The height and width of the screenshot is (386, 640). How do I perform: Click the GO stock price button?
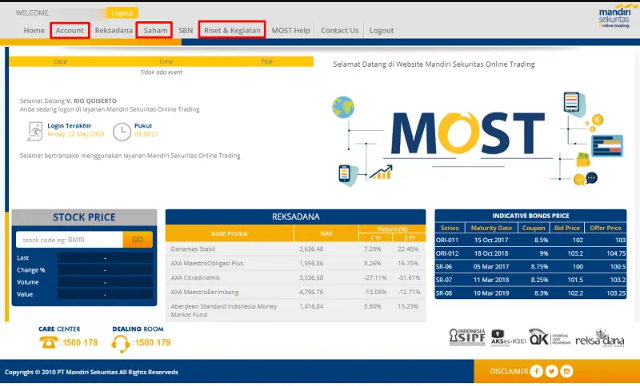pos(138,240)
